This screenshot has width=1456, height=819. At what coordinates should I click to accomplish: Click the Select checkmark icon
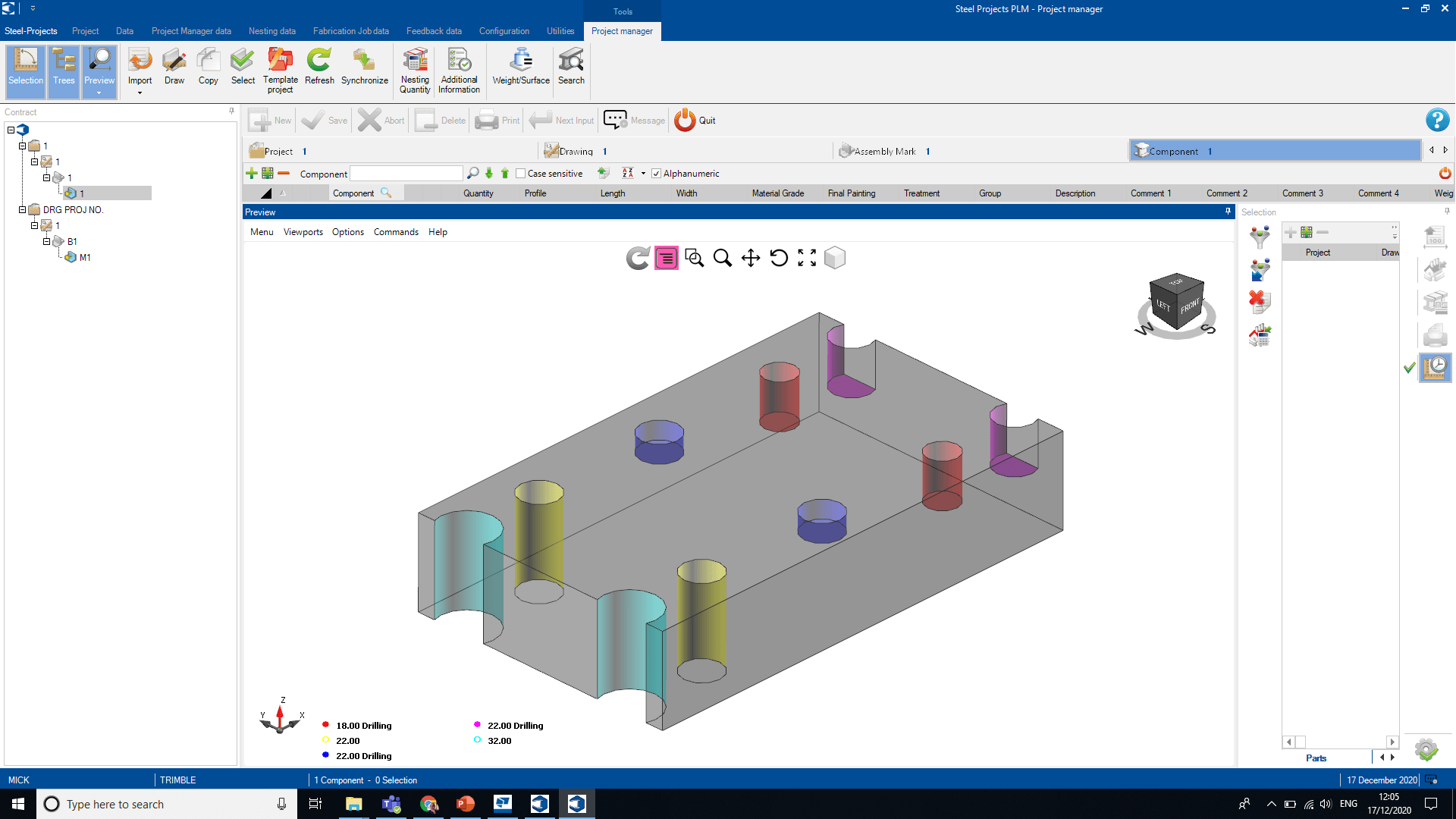tap(243, 60)
